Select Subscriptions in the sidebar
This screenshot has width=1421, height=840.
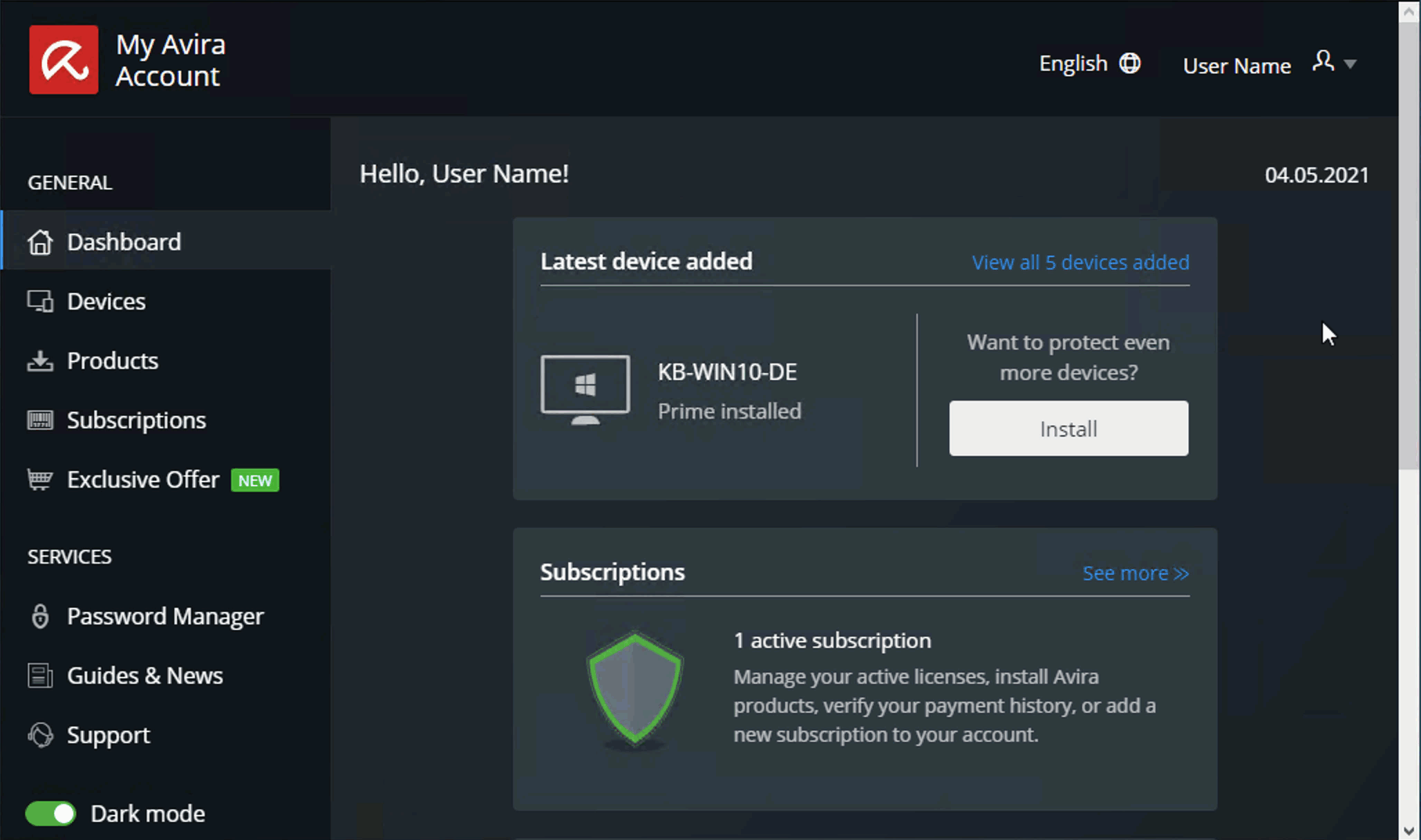pyautogui.click(x=166, y=420)
